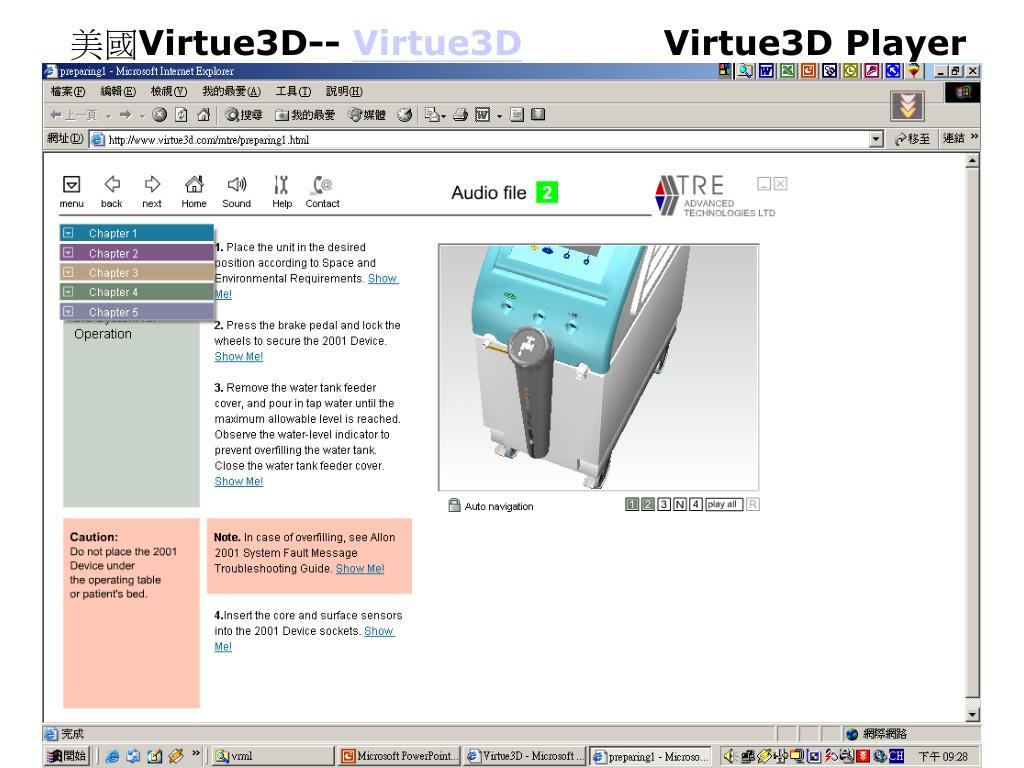Select the Chapter 1 menu item
The height and width of the screenshot is (768, 1024).
[136, 233]
